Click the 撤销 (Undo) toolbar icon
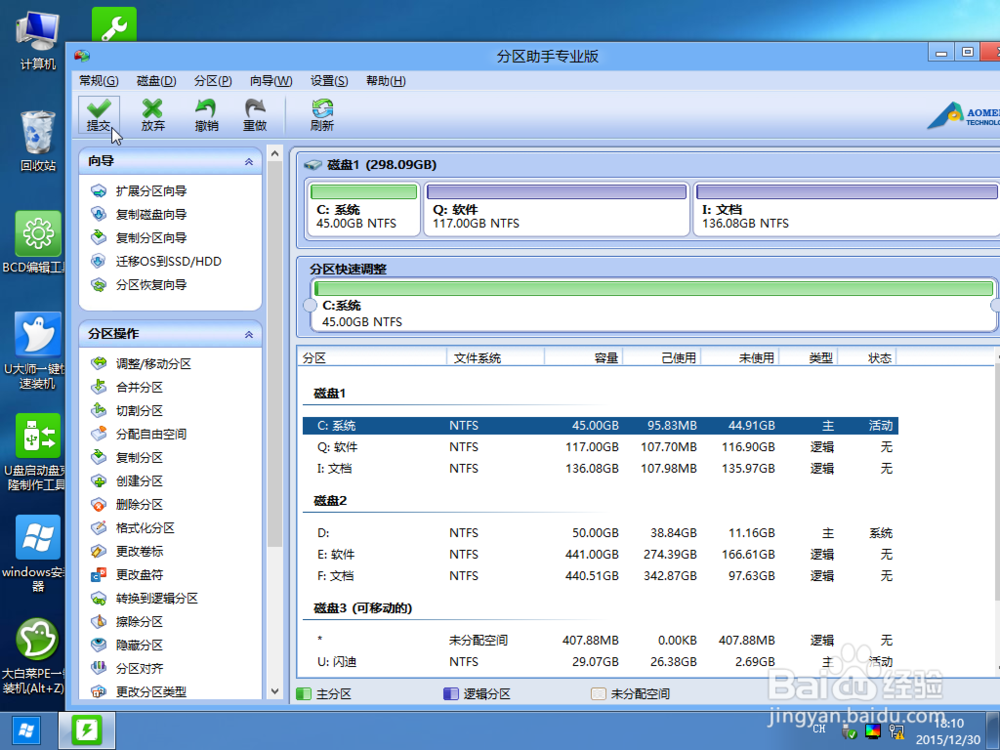 click(205, 113)
